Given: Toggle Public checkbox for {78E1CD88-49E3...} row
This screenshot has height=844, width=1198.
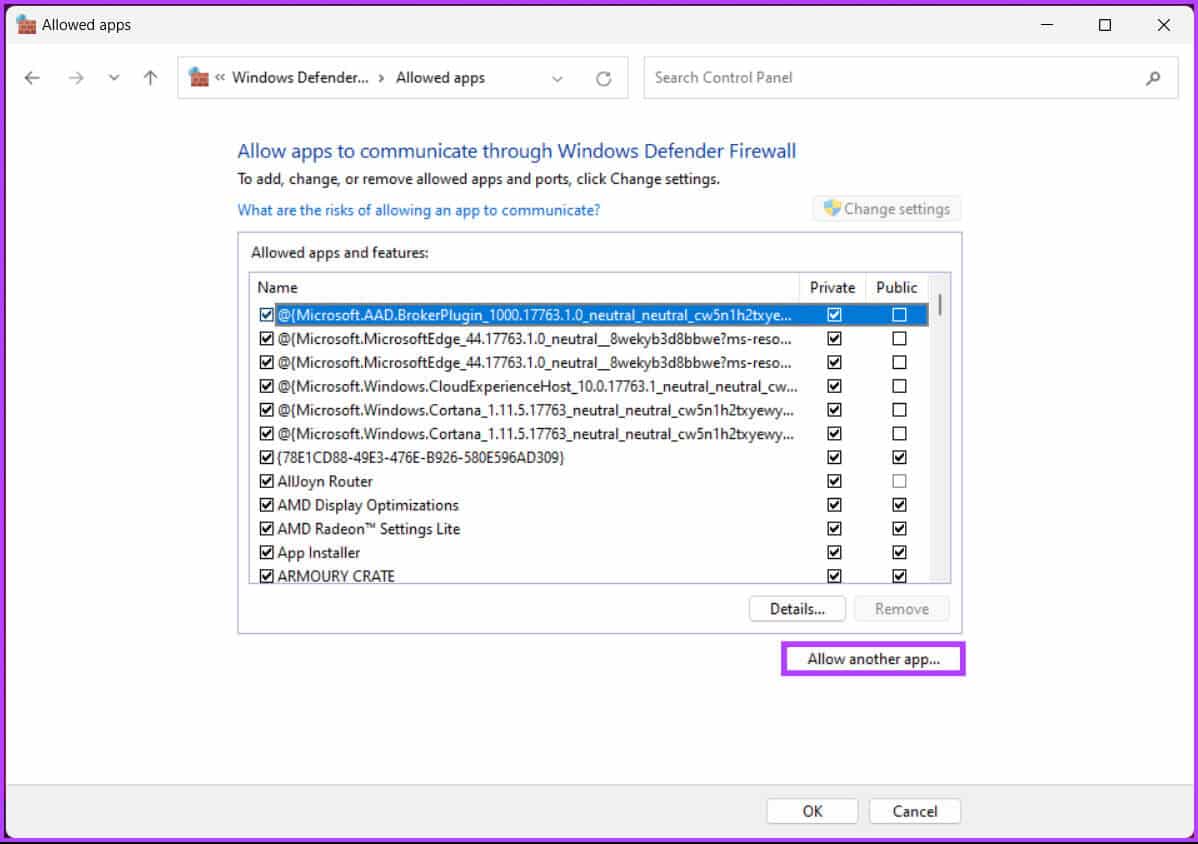Looking at the screenshot, I should [899, 458].
